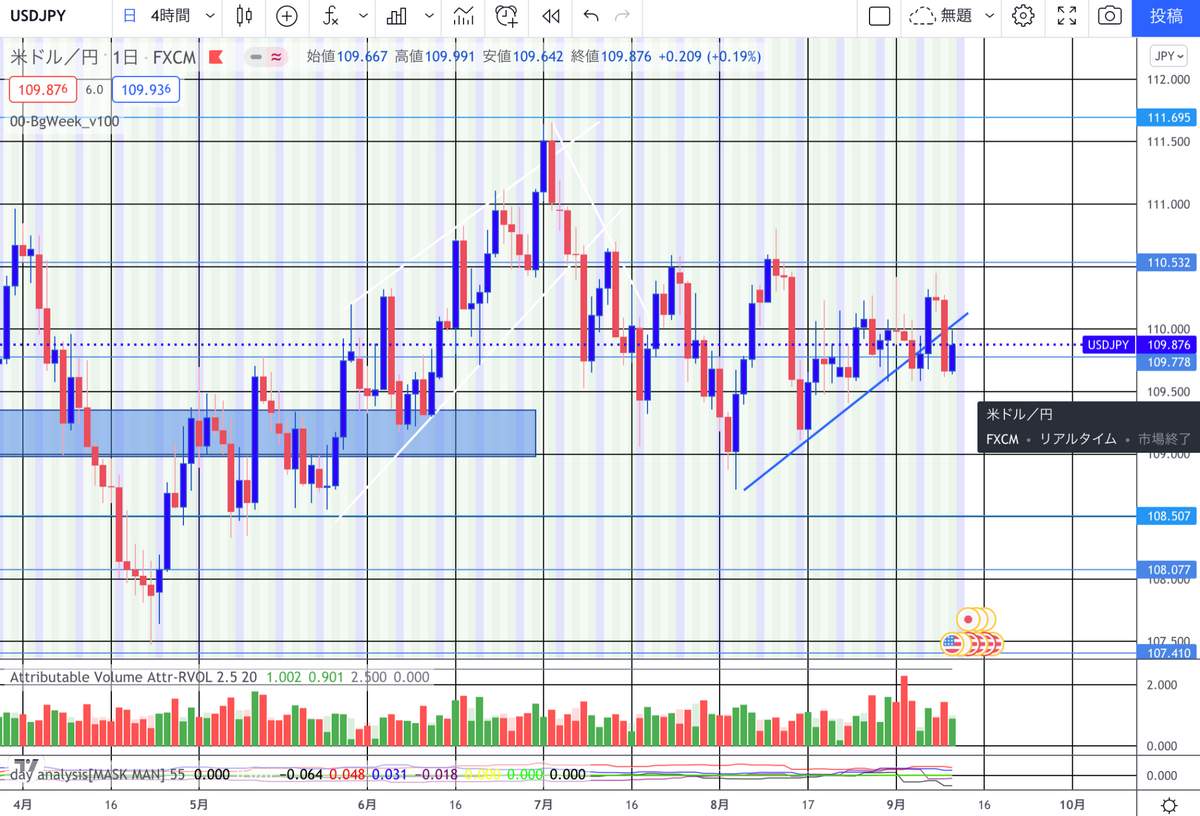Click the compare or add symbol plus icon
Image resolution: width=1200 pixels, height=816 pixels.
pyautogui.click(x=287, y=16)
